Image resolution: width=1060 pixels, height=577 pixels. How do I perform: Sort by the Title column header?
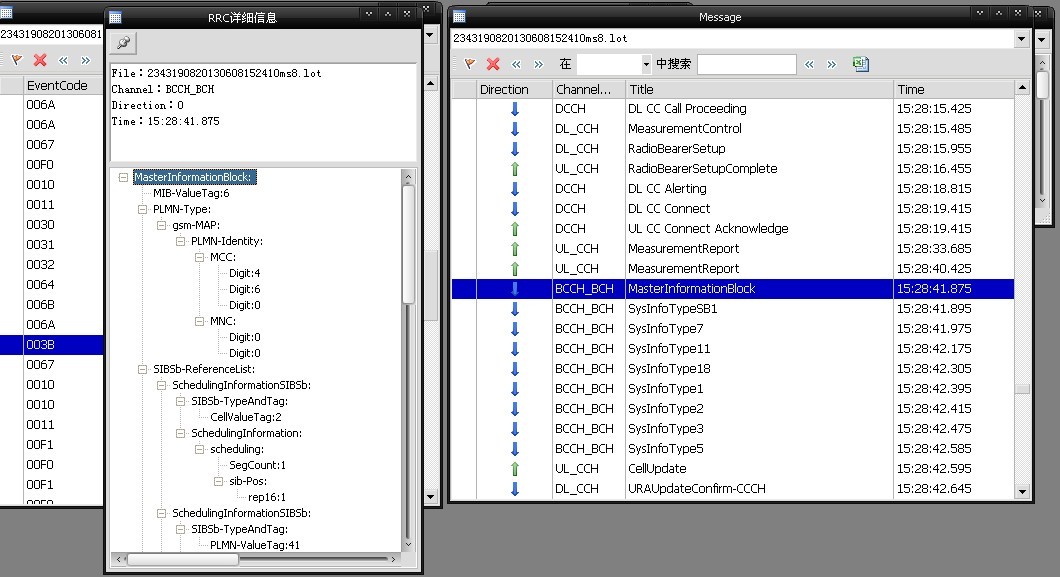click(x=759, y=90)
